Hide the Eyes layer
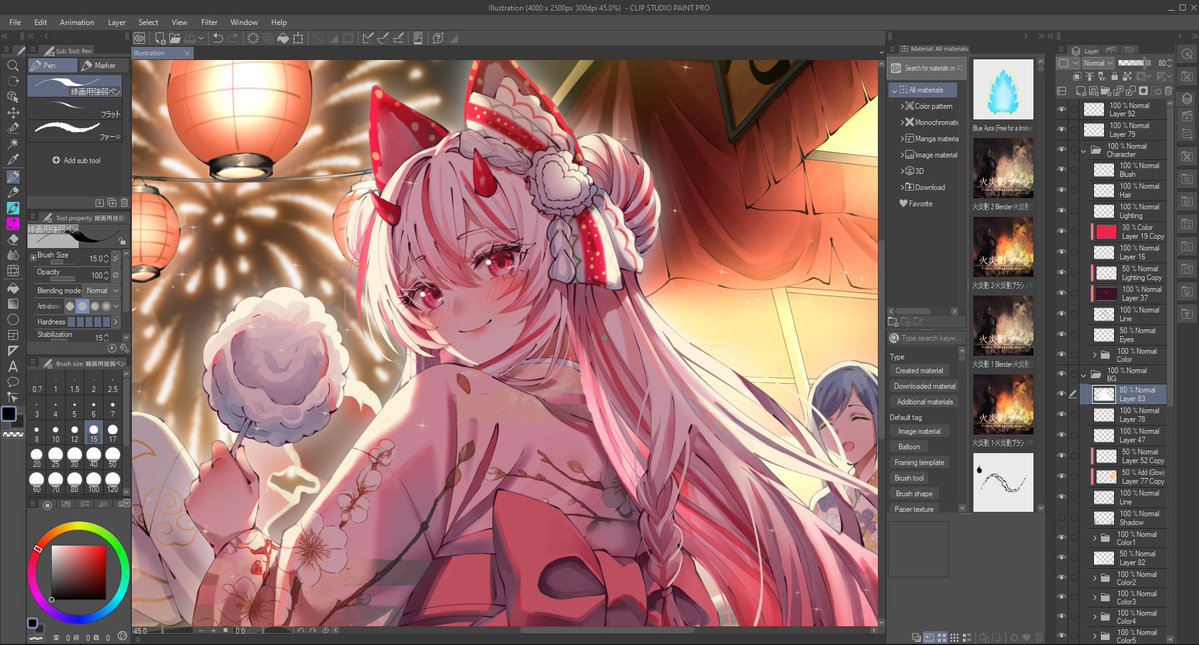The image size is (1199, 645). pyautogui.click(x=1061, y=335)
